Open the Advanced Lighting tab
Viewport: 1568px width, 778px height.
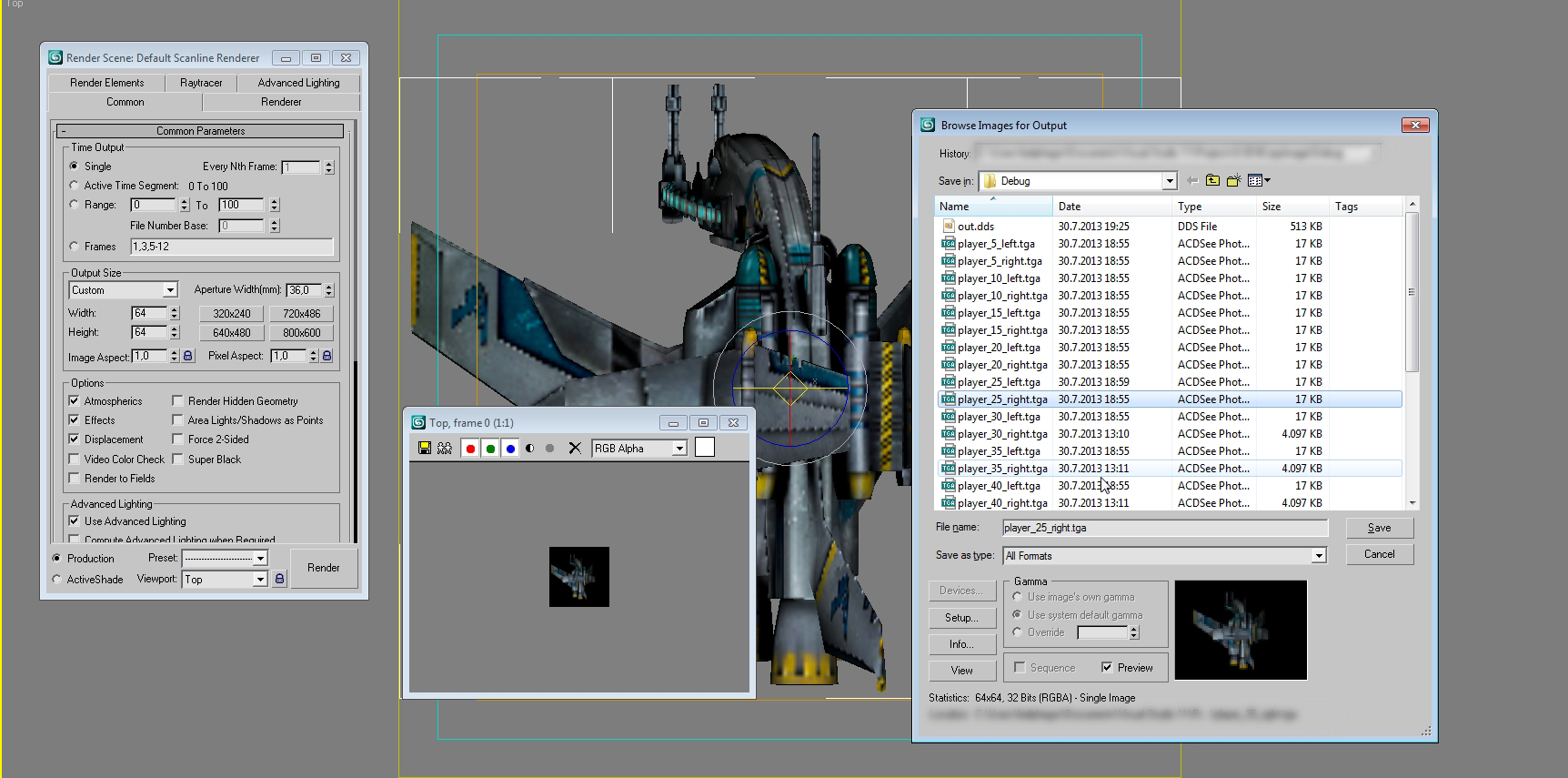[298, 83]
